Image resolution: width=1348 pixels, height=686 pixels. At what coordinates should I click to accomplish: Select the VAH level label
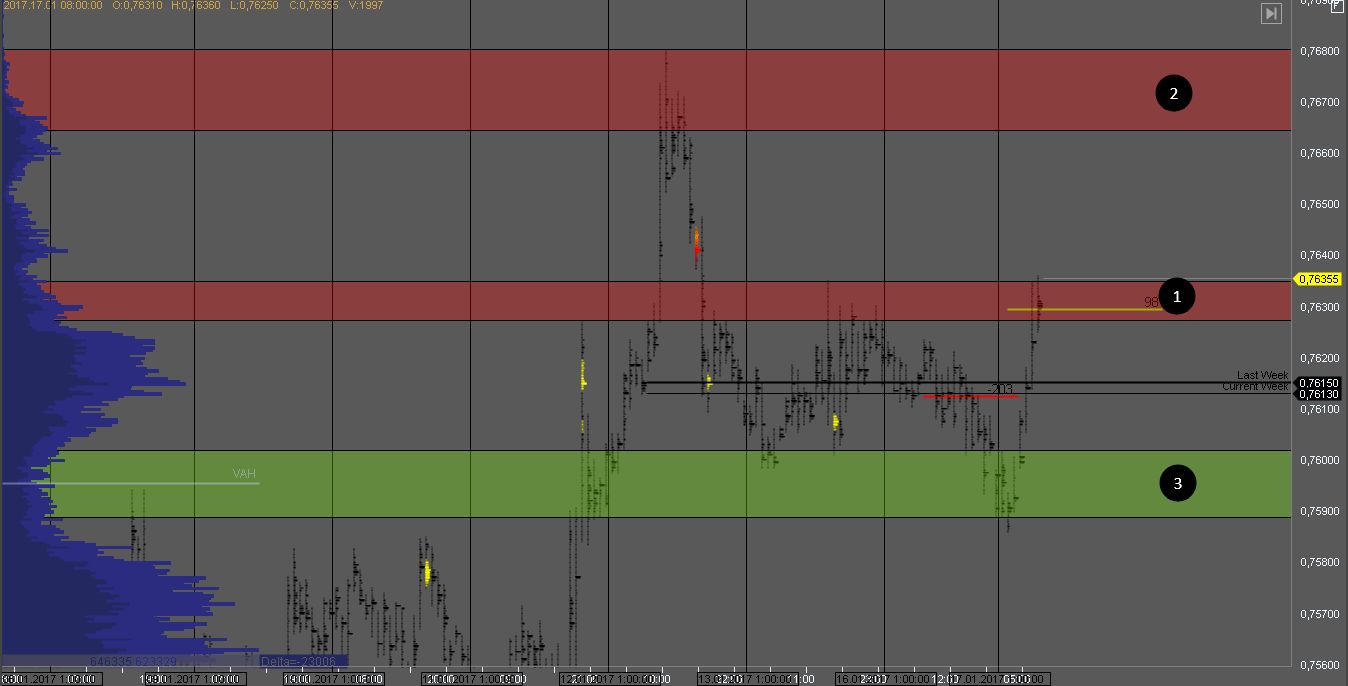(x=245, y=474)
